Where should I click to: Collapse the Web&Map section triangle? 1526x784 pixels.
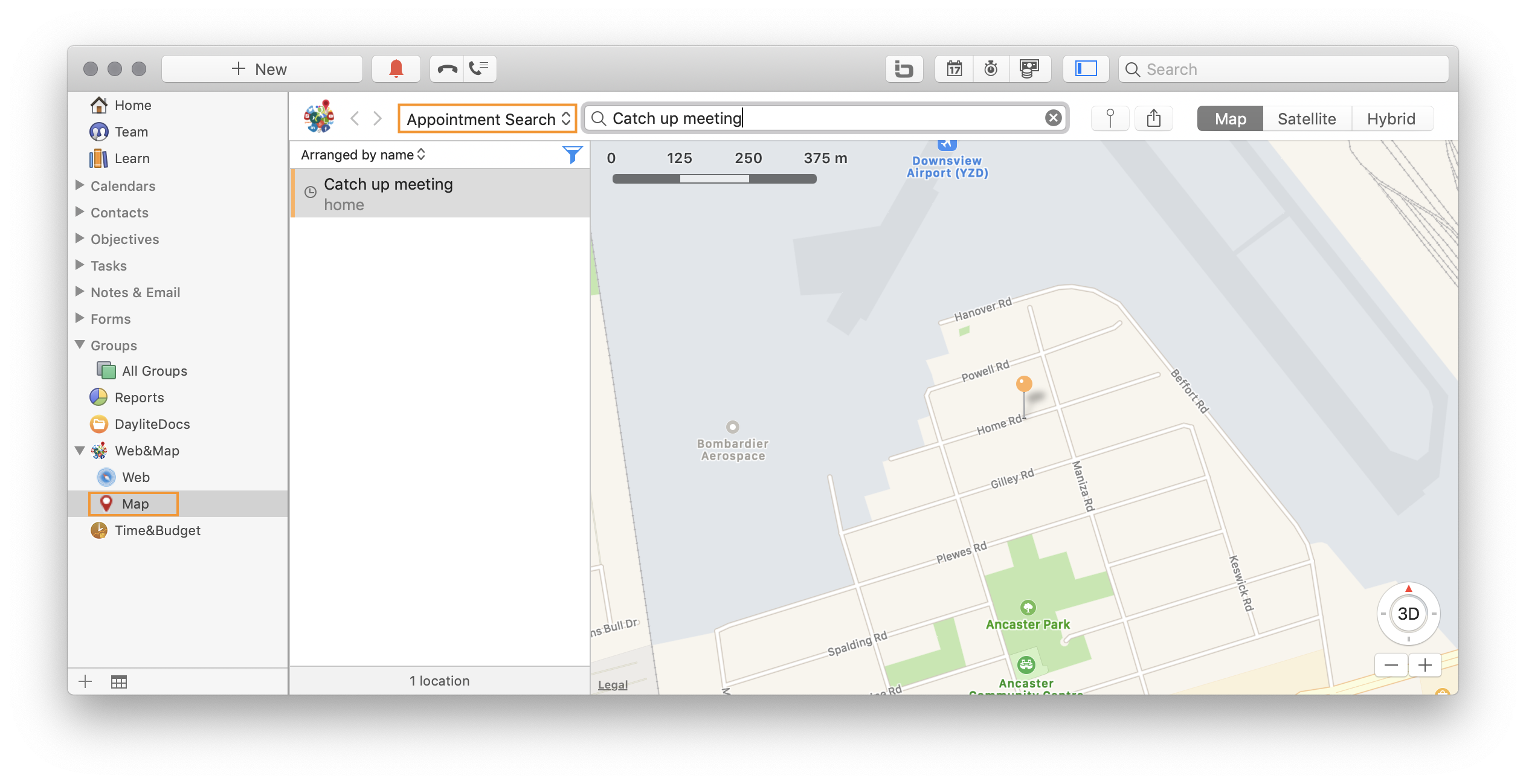(79, 450)
